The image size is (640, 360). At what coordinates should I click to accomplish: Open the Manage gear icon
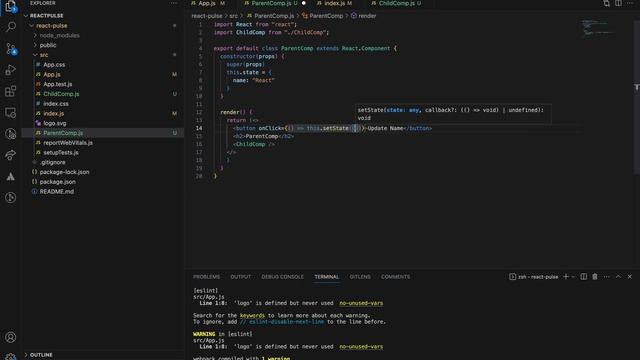11,357
